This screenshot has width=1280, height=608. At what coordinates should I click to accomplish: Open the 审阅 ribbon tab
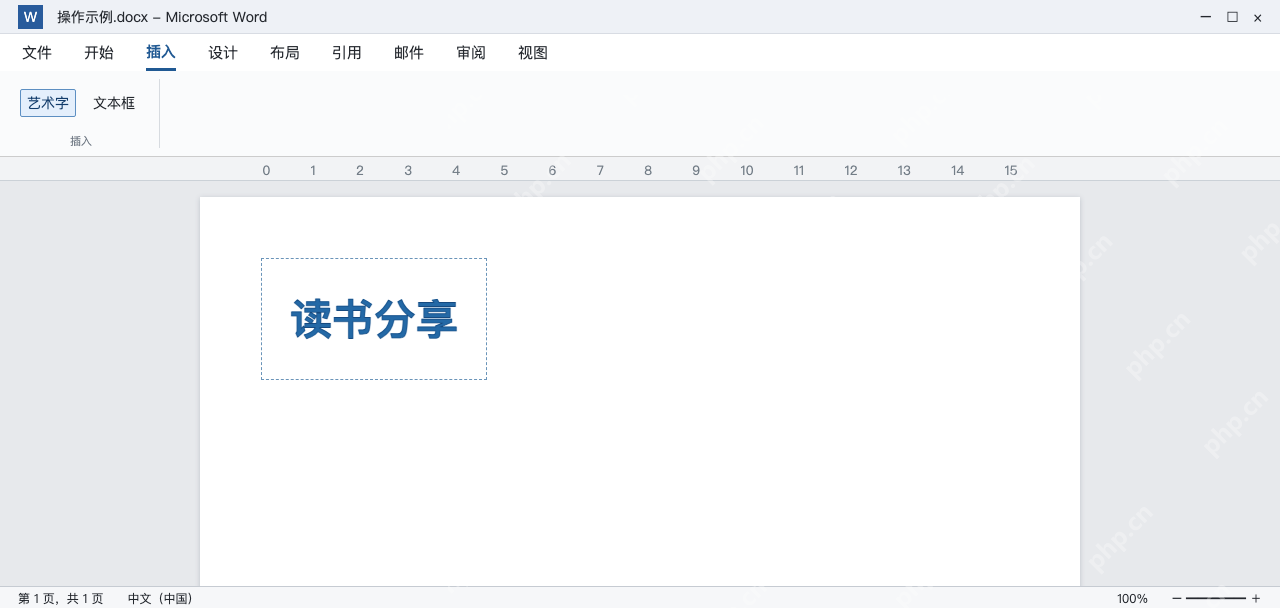(x=471, y=53)
